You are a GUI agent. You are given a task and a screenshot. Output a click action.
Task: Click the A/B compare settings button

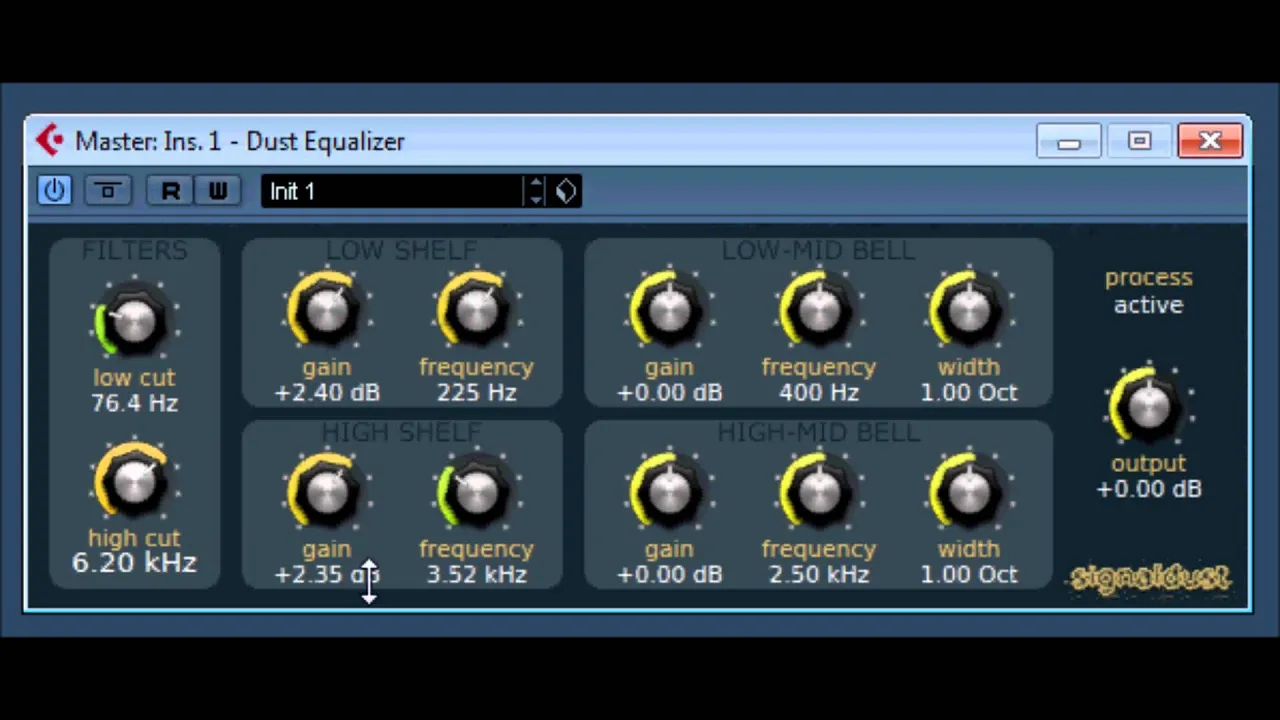point(108,190)
